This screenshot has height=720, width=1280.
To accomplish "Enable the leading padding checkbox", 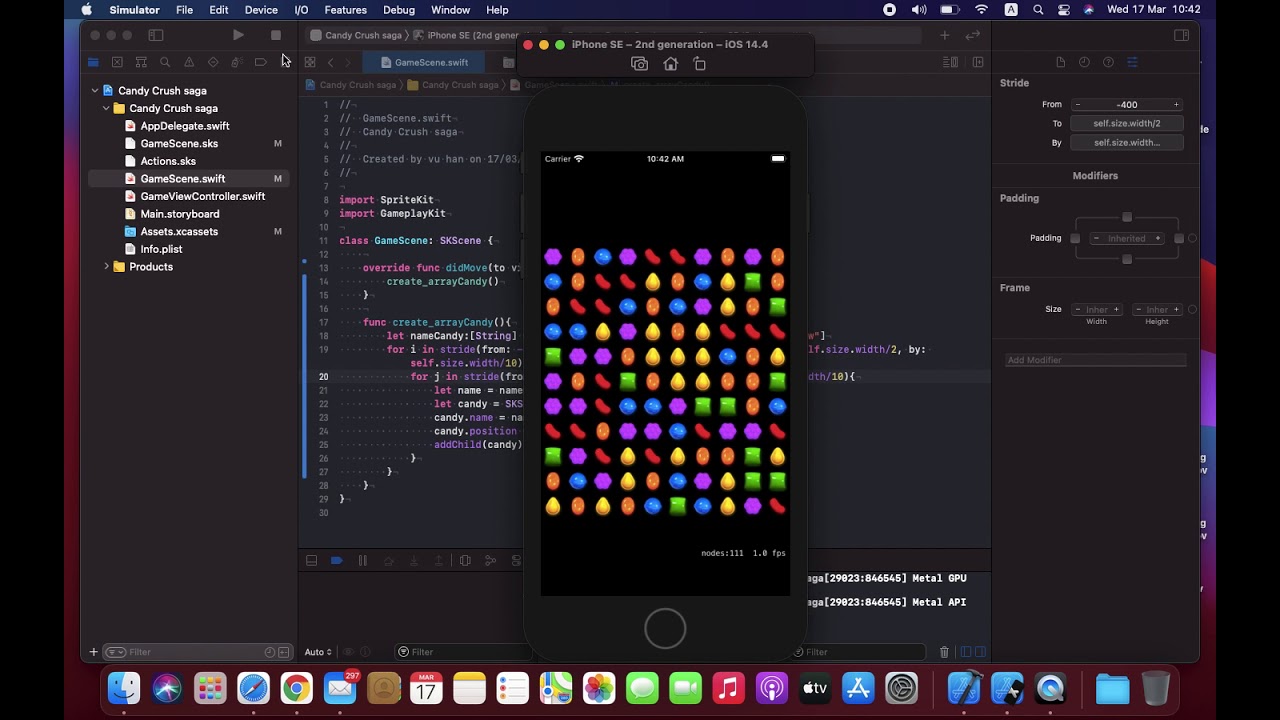I will click(x=1075, y=239).
